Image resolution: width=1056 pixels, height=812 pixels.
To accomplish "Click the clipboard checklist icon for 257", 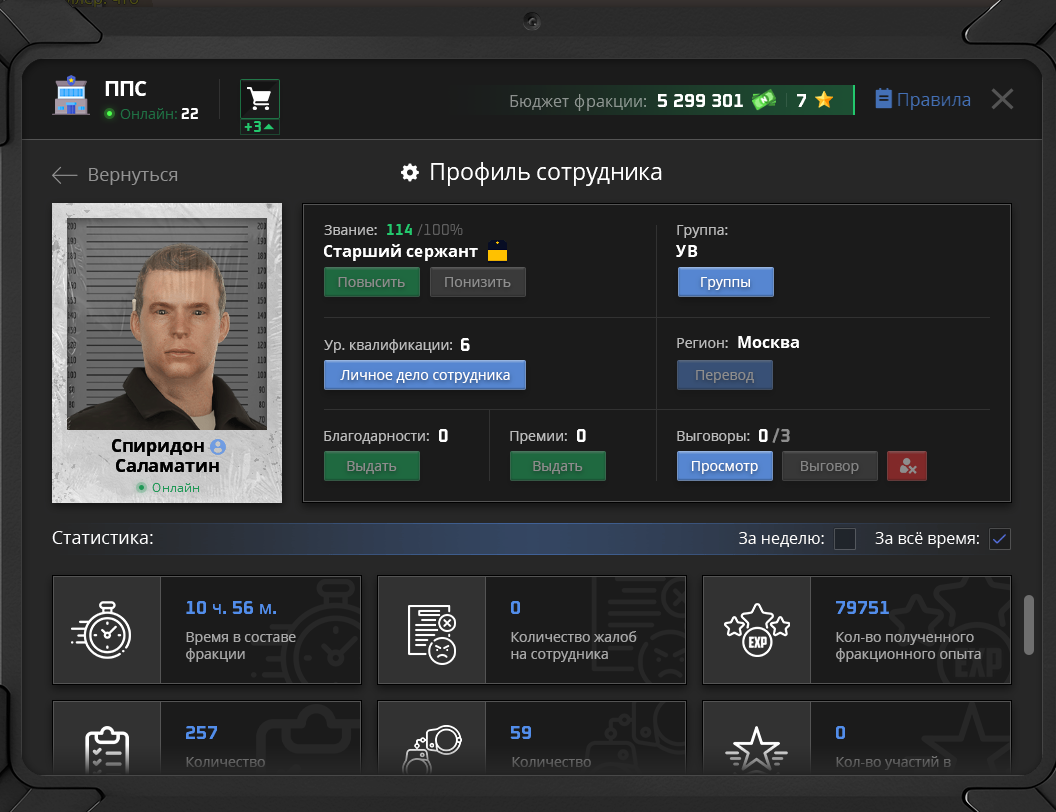I will pyautogui.click(x=107, y=749).
